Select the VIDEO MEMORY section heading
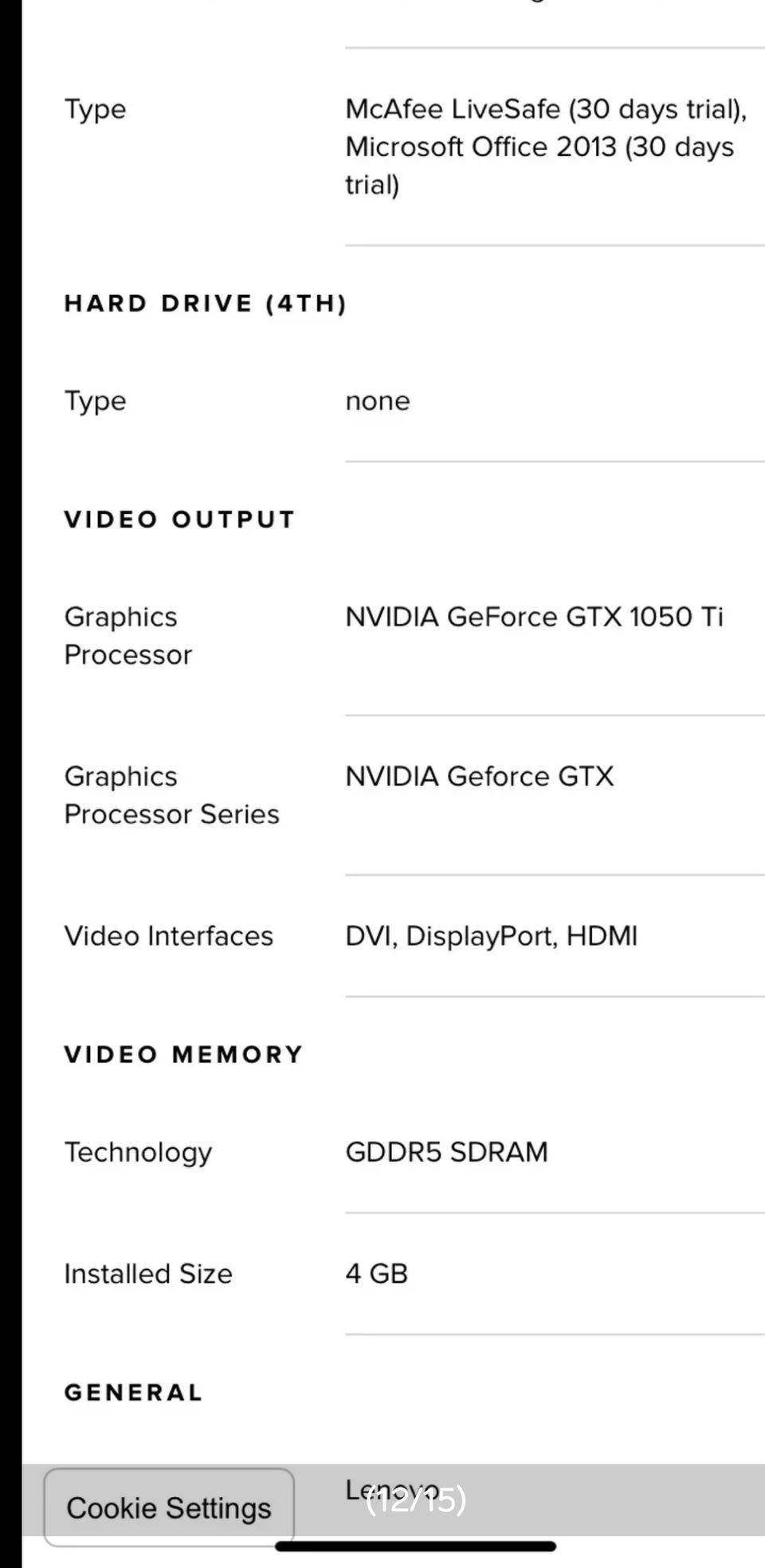 pyautogui.click(x=184, y=1055)
